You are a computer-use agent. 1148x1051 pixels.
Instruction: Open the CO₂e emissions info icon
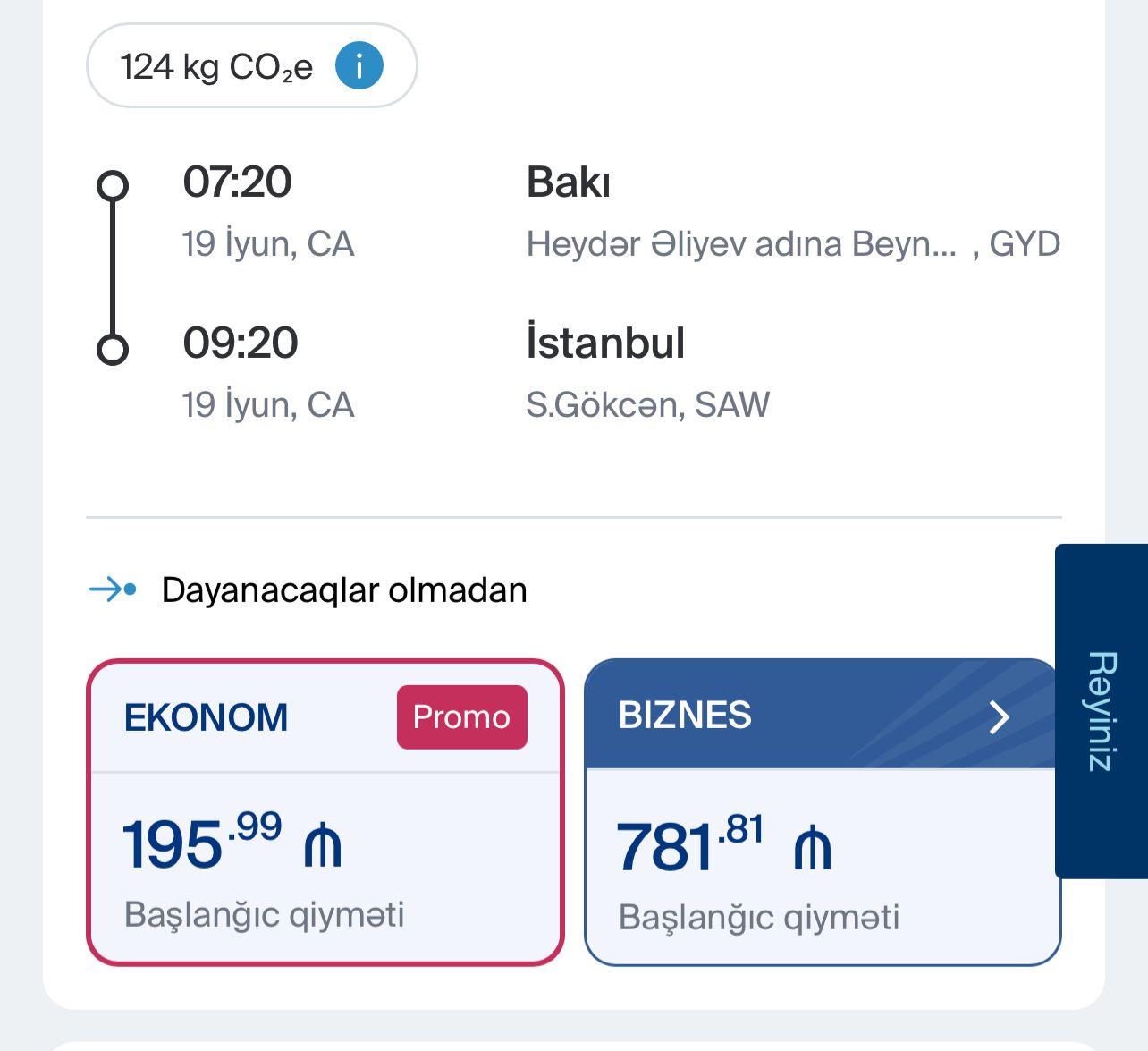[x=359, y=66]
